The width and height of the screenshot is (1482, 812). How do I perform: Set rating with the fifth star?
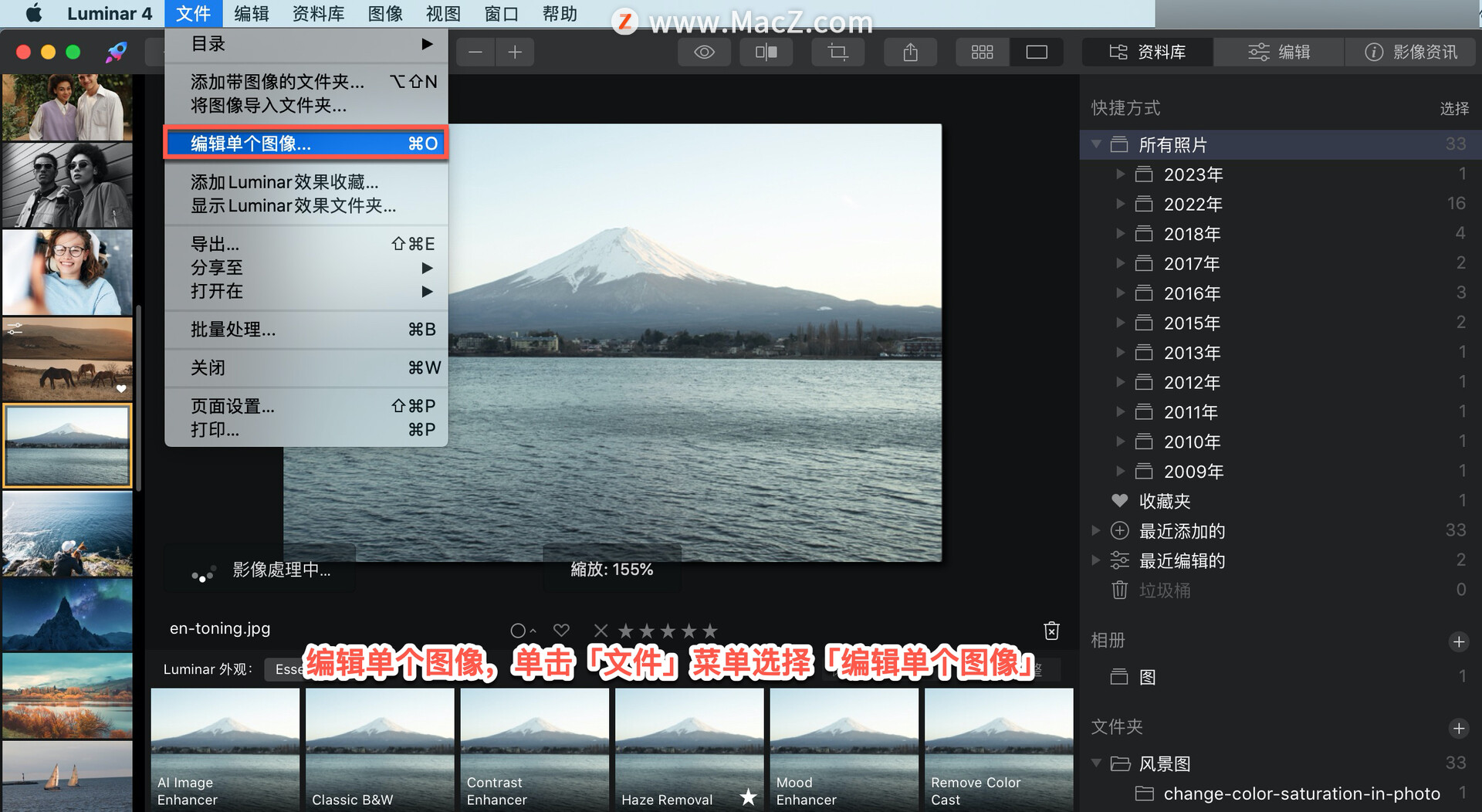(710, 631)
